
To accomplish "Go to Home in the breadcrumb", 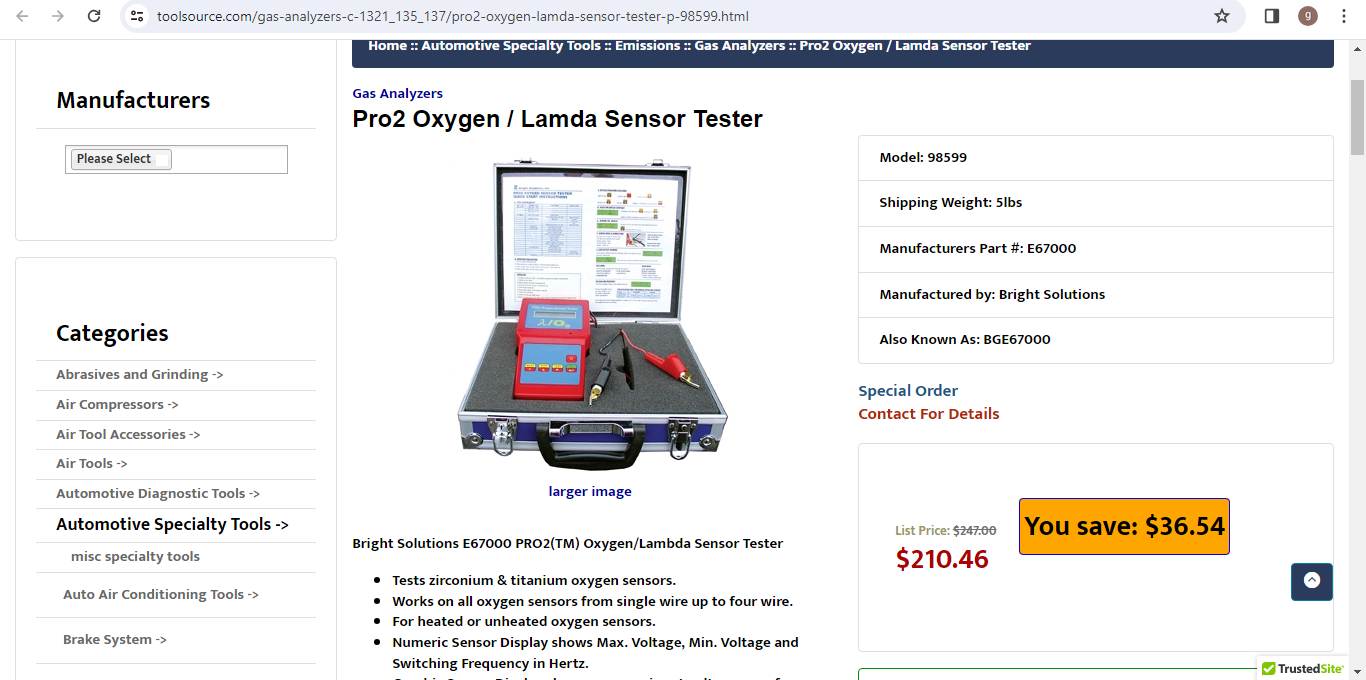I will (x=387, y=46).
